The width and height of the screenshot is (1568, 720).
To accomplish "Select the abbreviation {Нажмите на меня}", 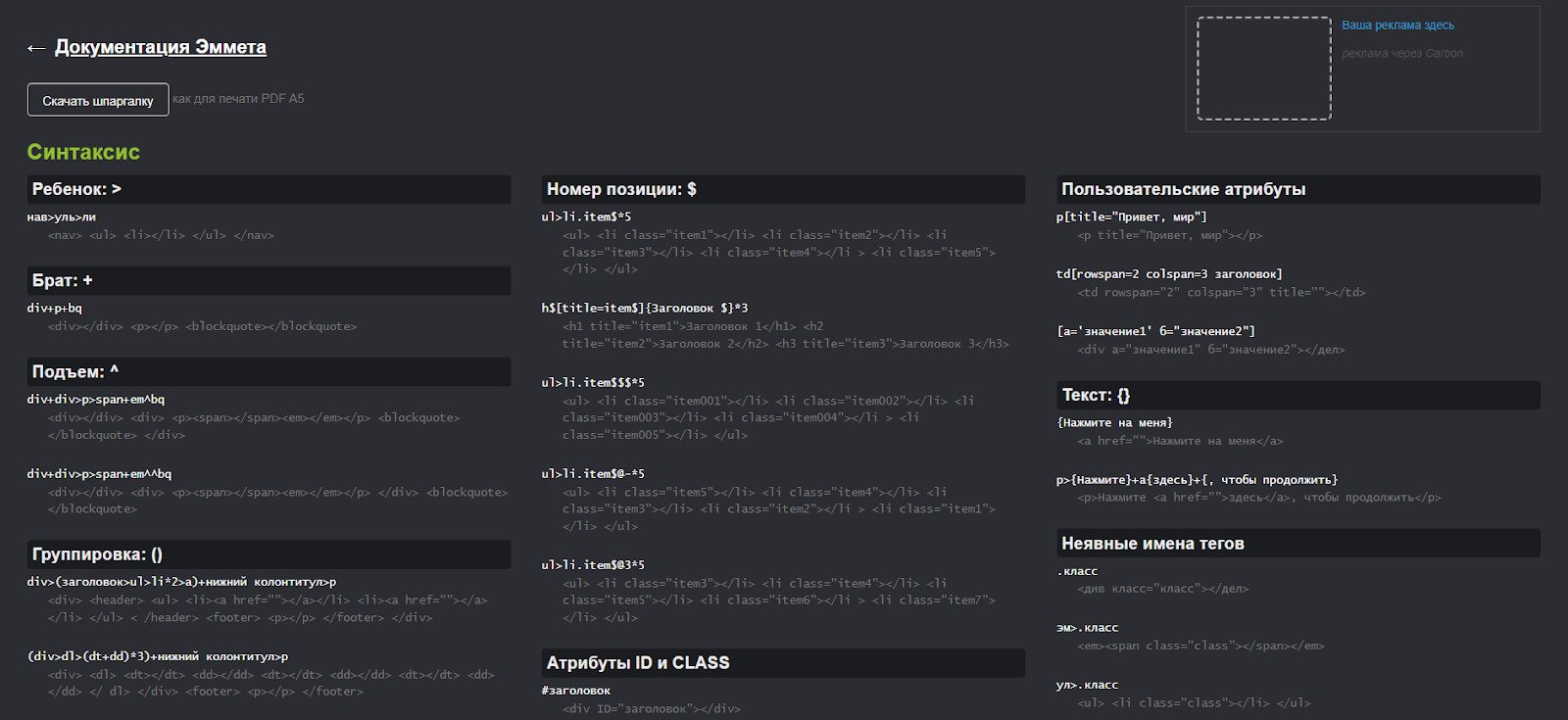I will tap(1114, 423).
